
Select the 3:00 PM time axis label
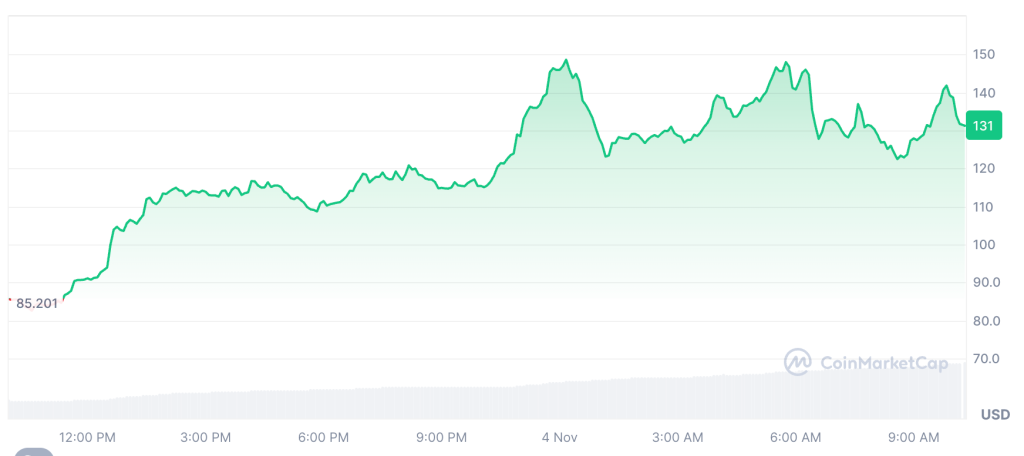(x=206, y=438)
